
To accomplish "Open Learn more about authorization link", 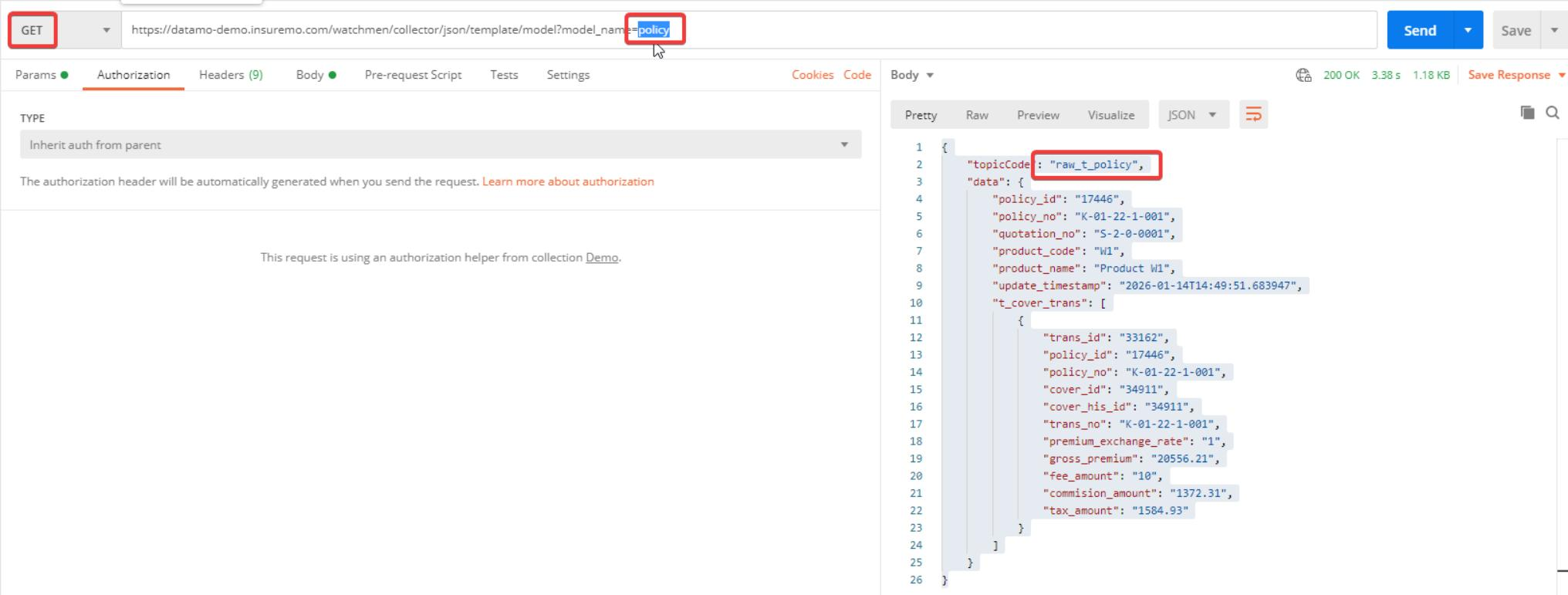I will coord(568,181).
